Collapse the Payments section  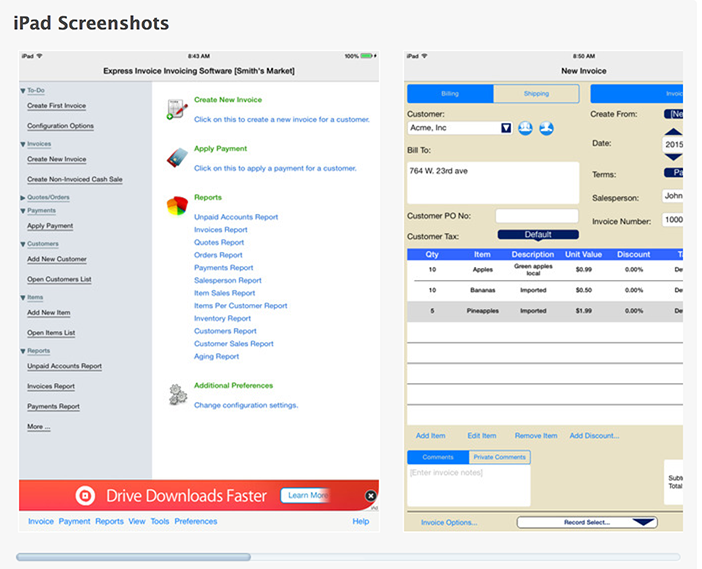[23, 211]
